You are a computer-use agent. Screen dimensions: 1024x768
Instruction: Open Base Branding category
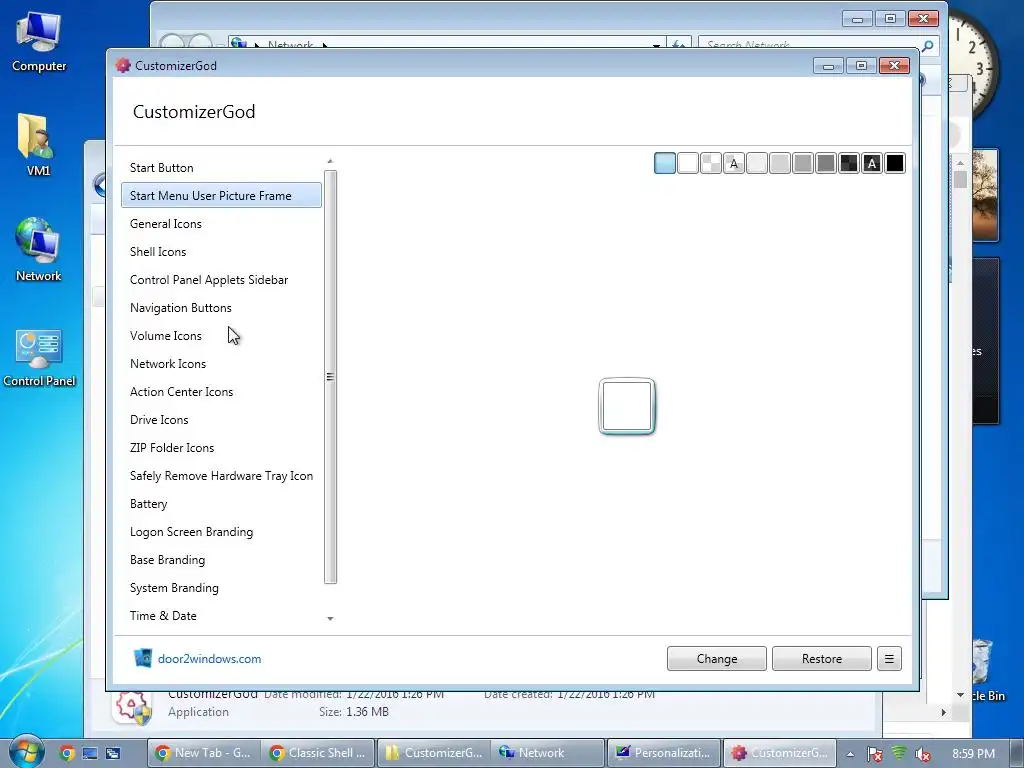[221, 560]
